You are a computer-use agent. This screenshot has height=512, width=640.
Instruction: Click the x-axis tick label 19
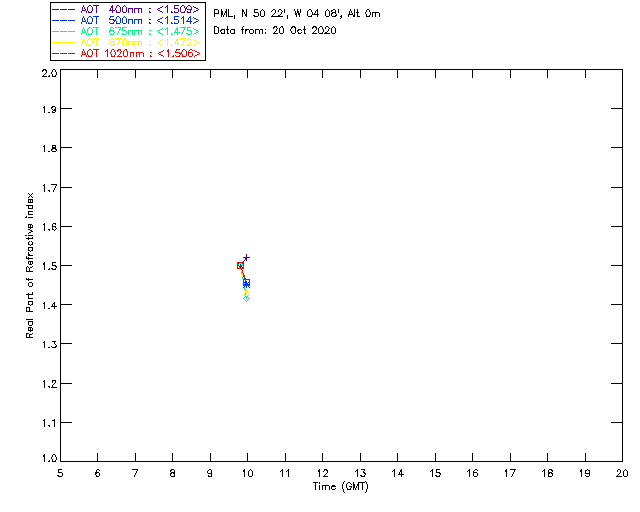585,473
